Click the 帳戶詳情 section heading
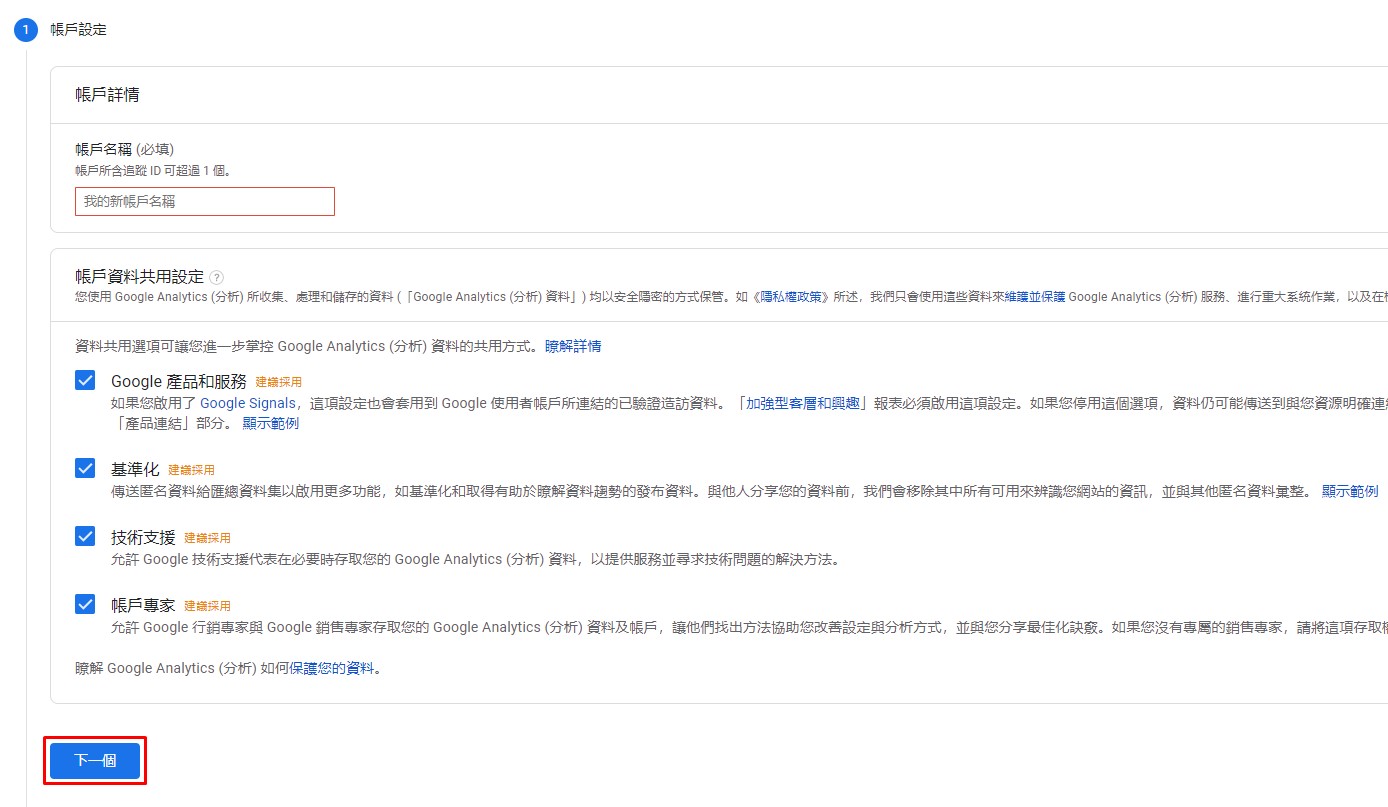The image size is (1388, 807). coord(107,95)
